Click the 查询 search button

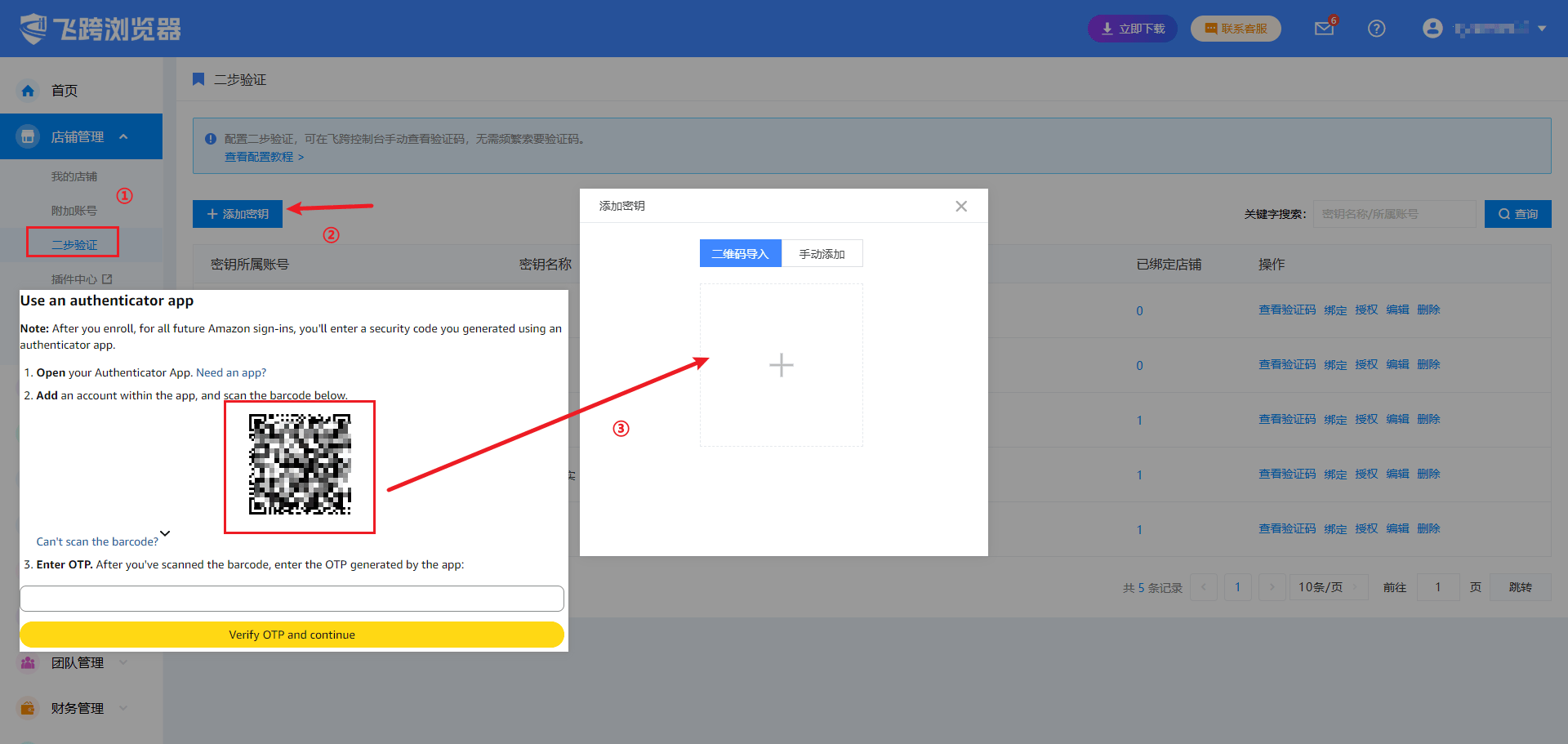[1517, 214]
